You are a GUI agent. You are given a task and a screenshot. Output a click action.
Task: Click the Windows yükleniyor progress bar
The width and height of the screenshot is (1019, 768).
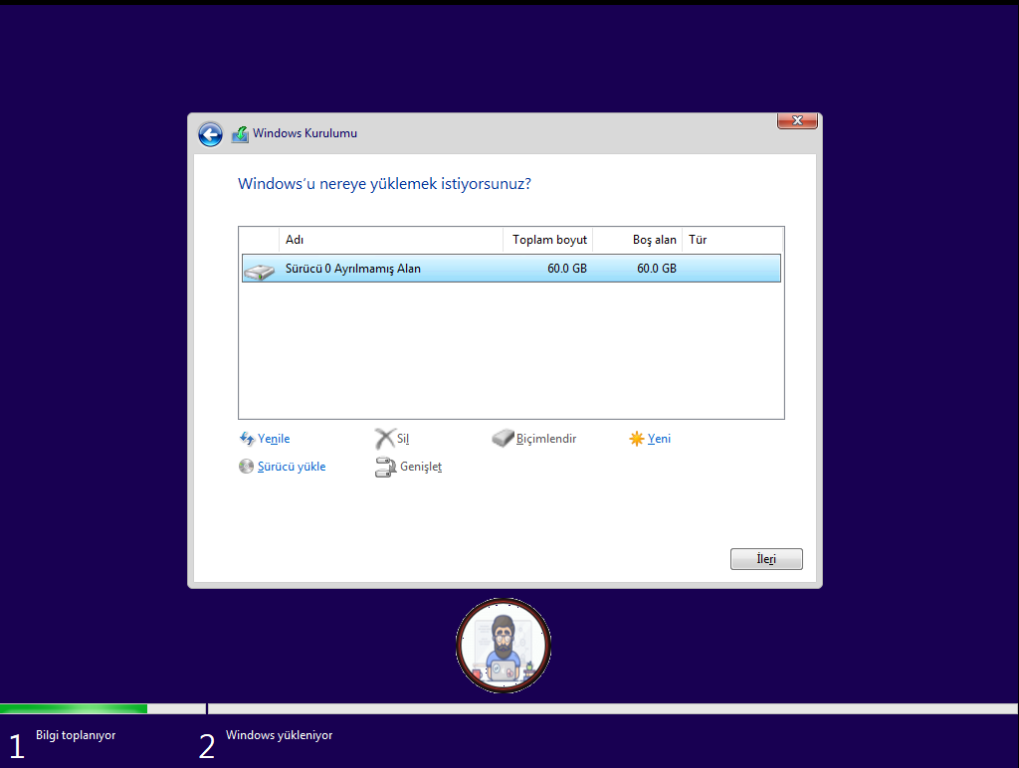612,708
